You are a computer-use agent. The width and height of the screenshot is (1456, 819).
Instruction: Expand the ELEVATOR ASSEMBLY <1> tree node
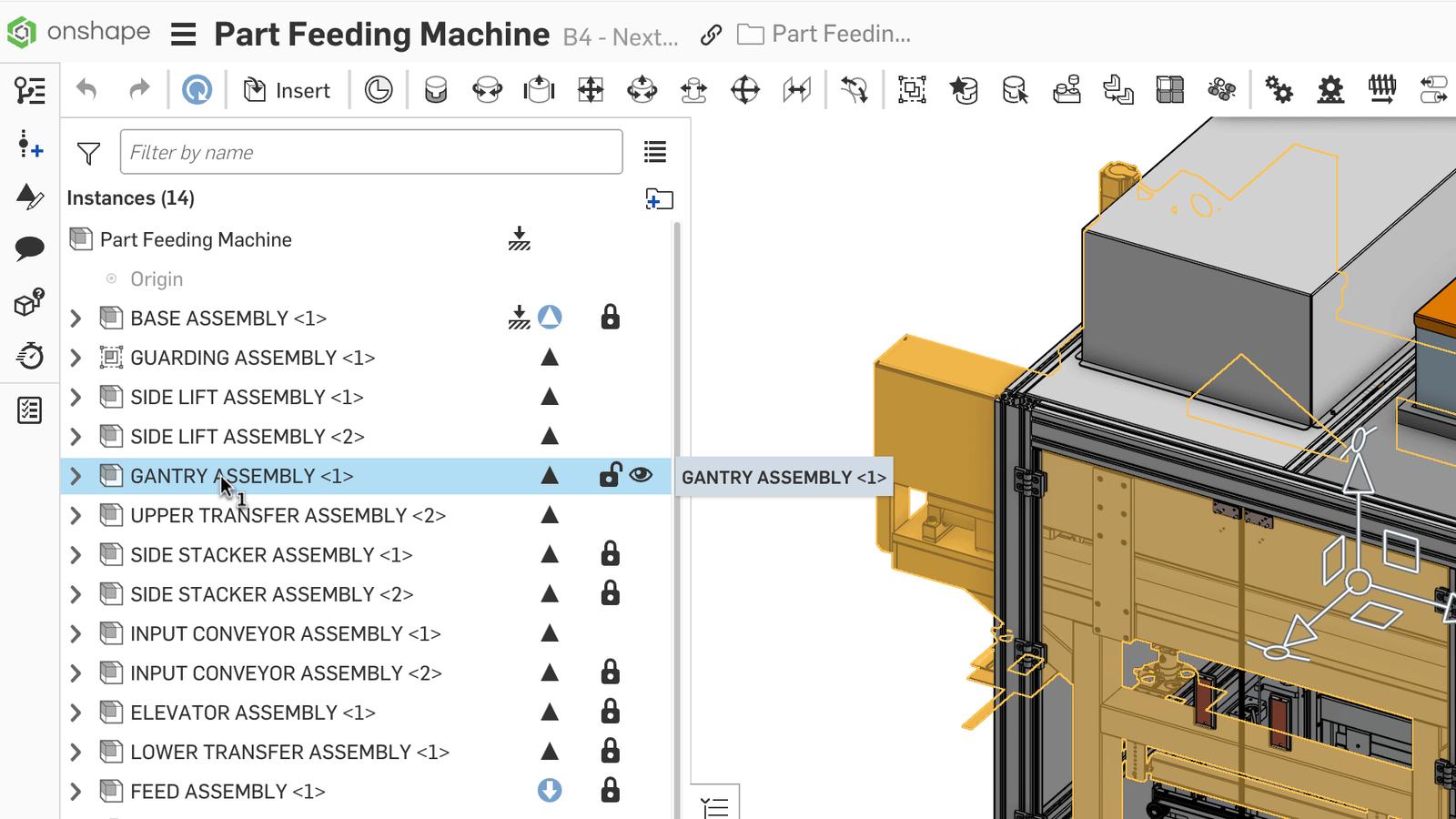point(76,713)
